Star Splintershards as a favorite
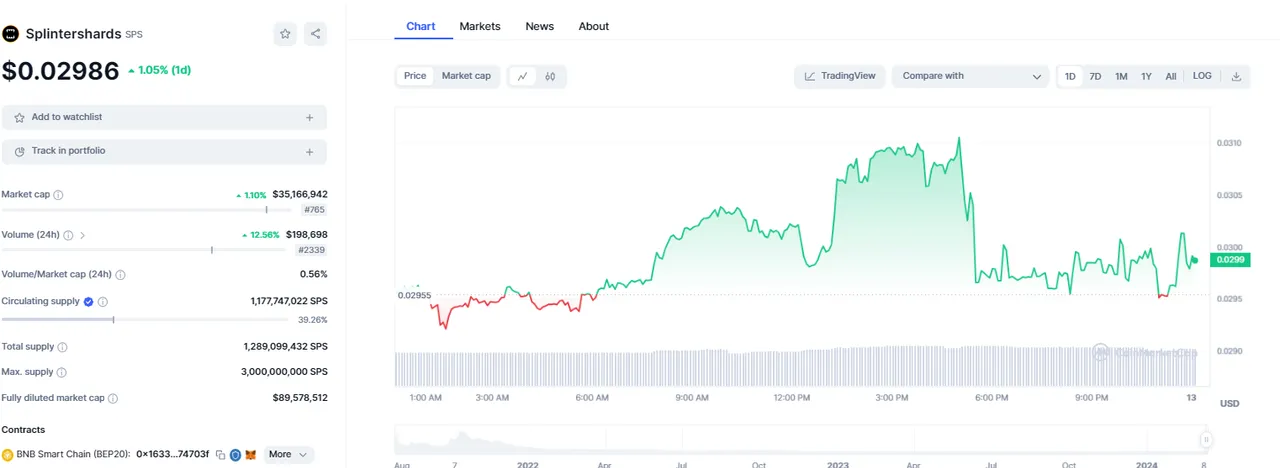 coord(285,34)
